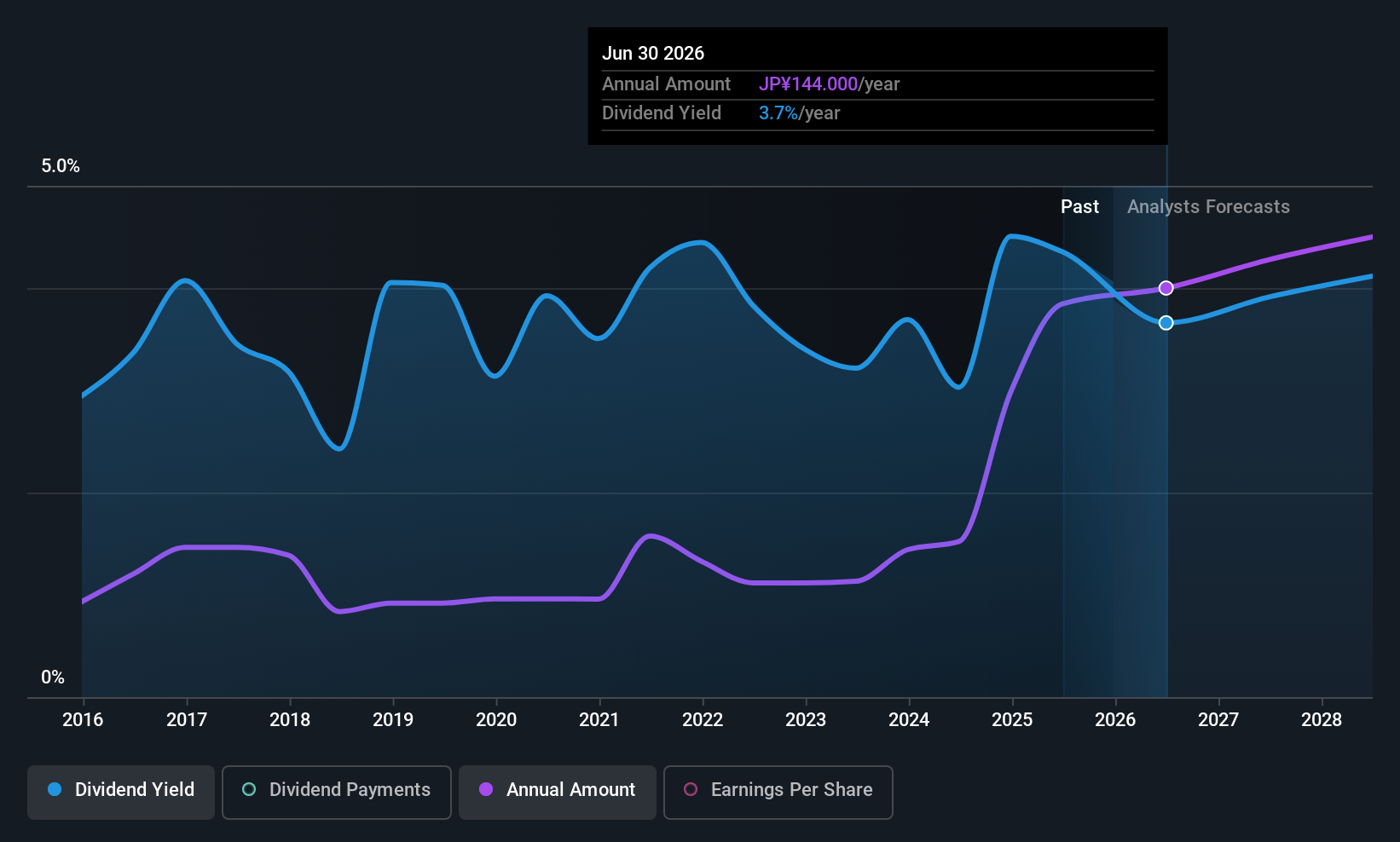This screenshot has height=842, width=1400.
Task: Click the 2025 x-axis label
Action: 1012,720
